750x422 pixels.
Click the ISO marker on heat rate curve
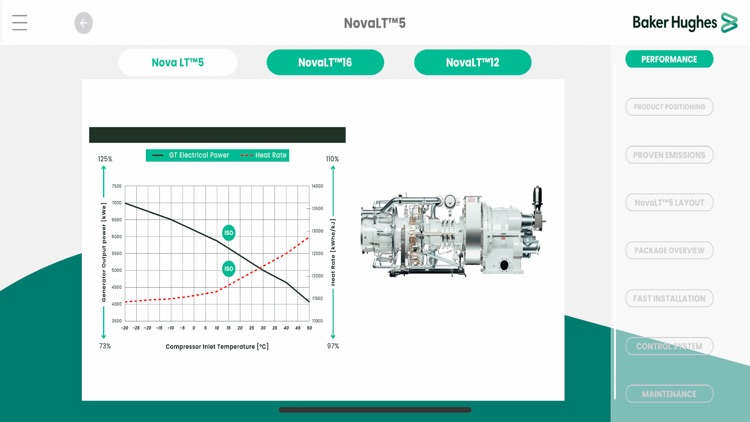[229, 268]
